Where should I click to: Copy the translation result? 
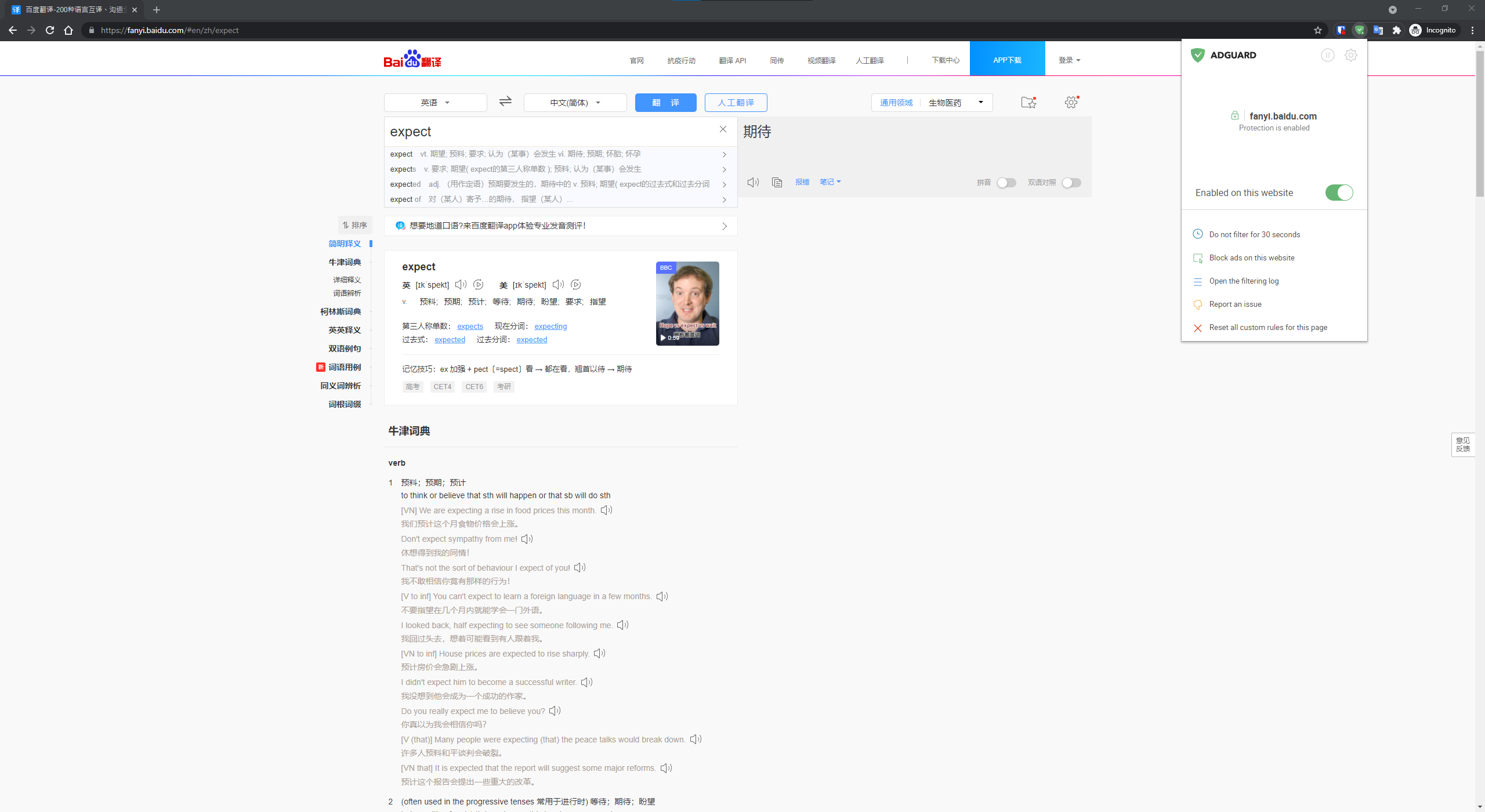[x=777, y=182]
